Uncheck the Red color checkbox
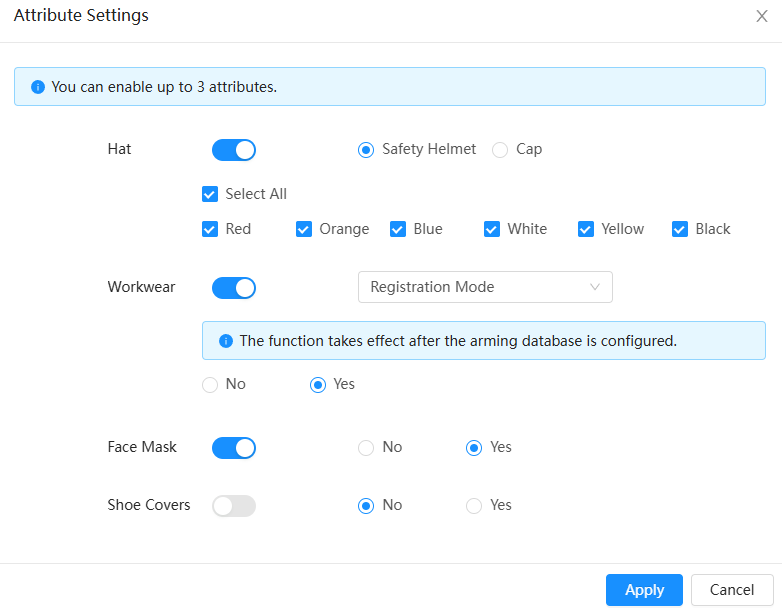This screenshot has height=609, width=782. click(210, 229)
